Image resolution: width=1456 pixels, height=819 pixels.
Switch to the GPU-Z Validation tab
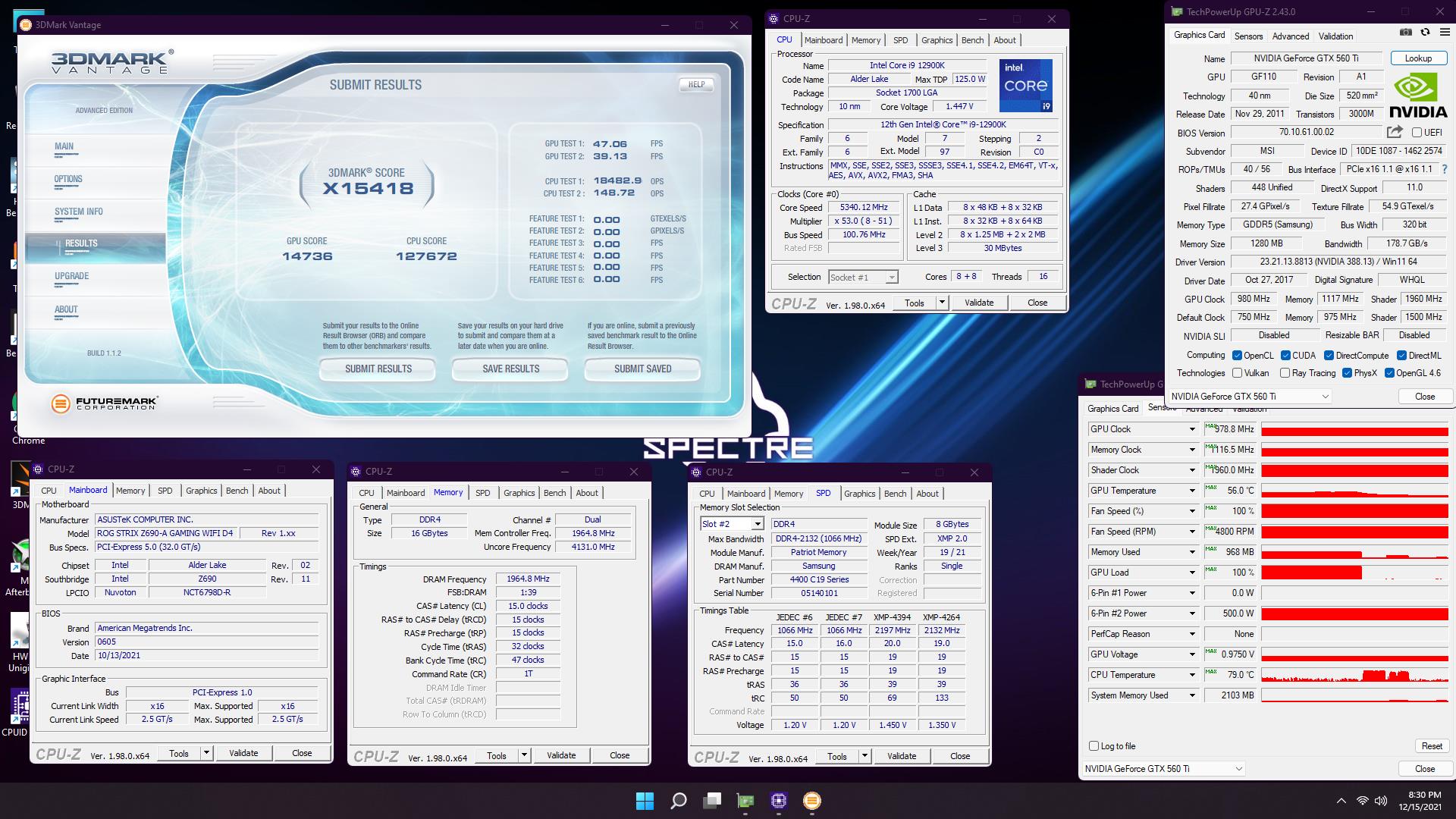coord(1335,36)
